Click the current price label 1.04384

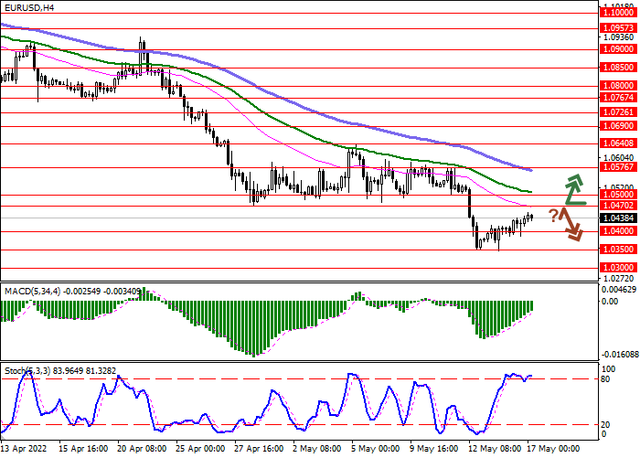tap(618, 218)
